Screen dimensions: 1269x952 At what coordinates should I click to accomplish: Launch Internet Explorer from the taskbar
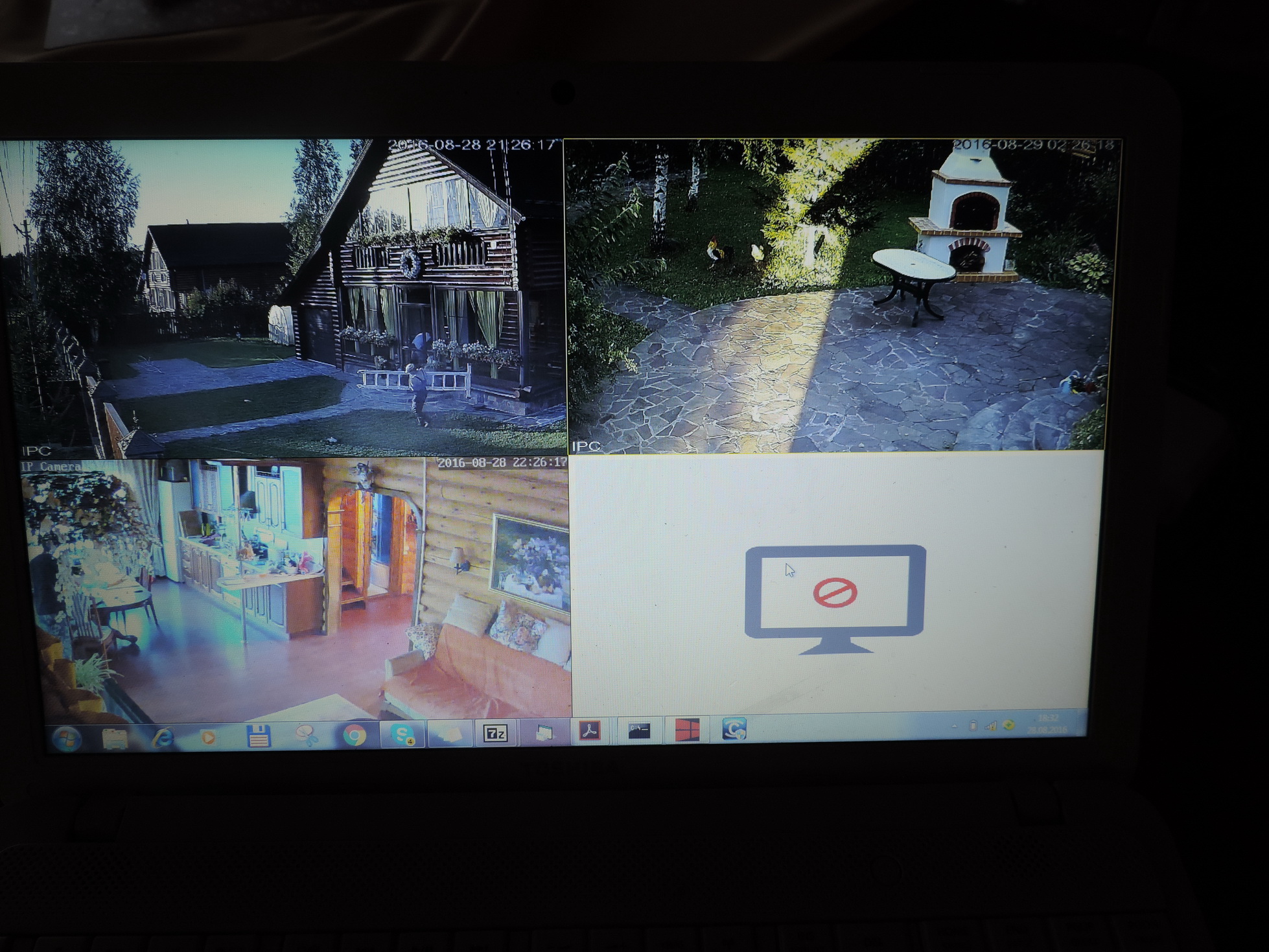(x=163, y=737)
